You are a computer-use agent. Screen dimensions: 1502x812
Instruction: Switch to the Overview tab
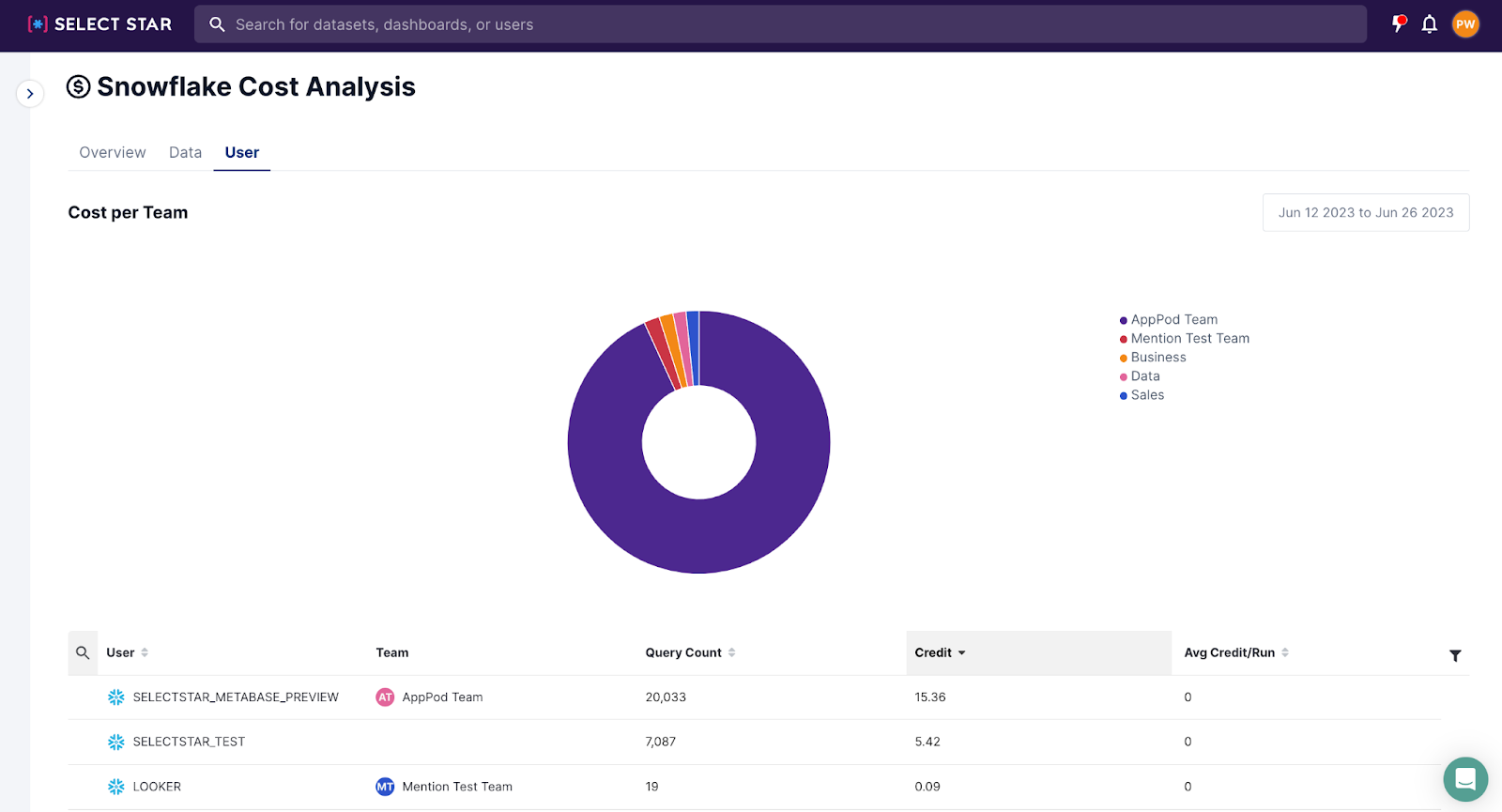point(113,152)
